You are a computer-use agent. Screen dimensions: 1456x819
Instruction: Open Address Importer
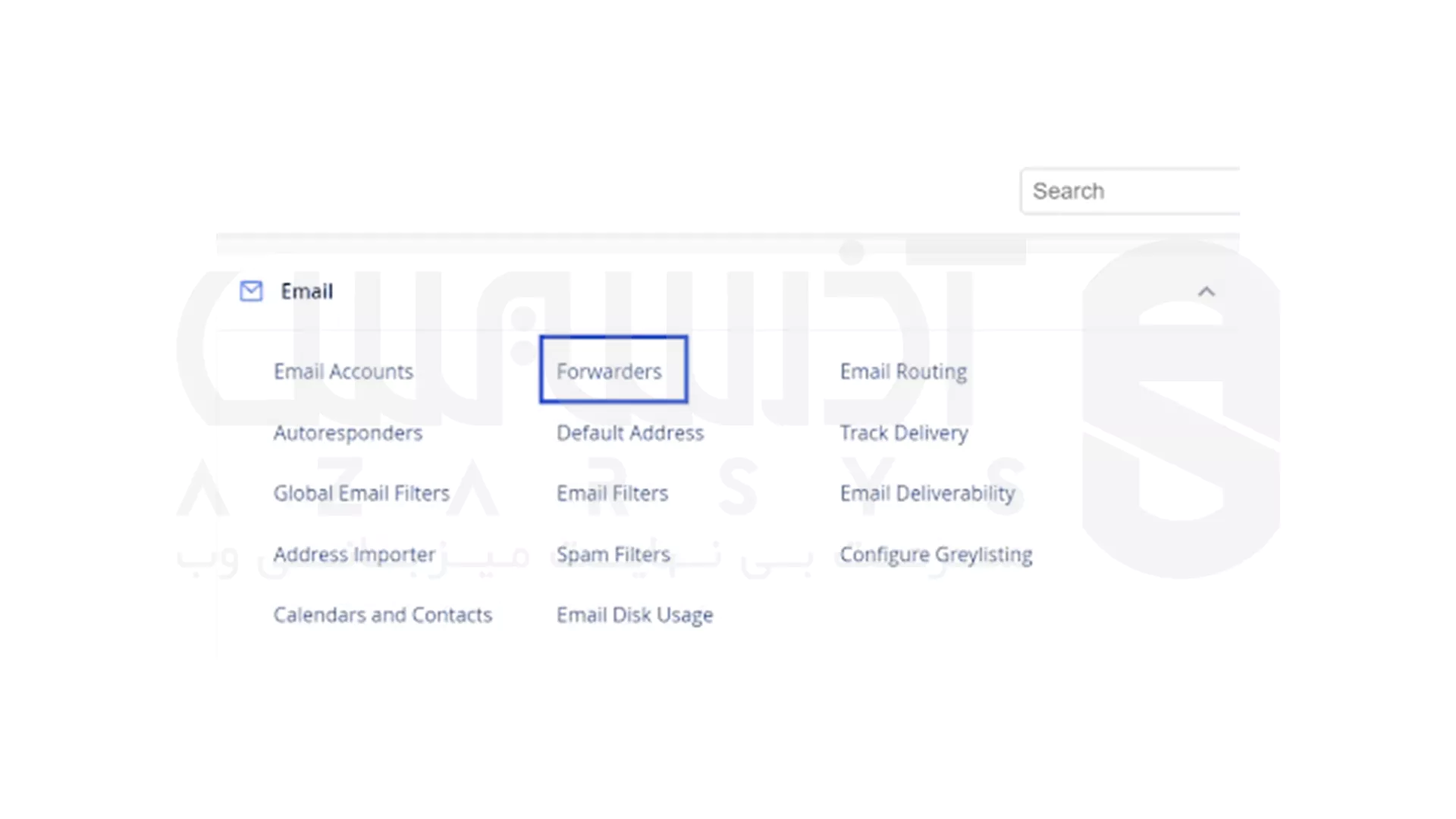pyautogui.click(x=355, y=554)
